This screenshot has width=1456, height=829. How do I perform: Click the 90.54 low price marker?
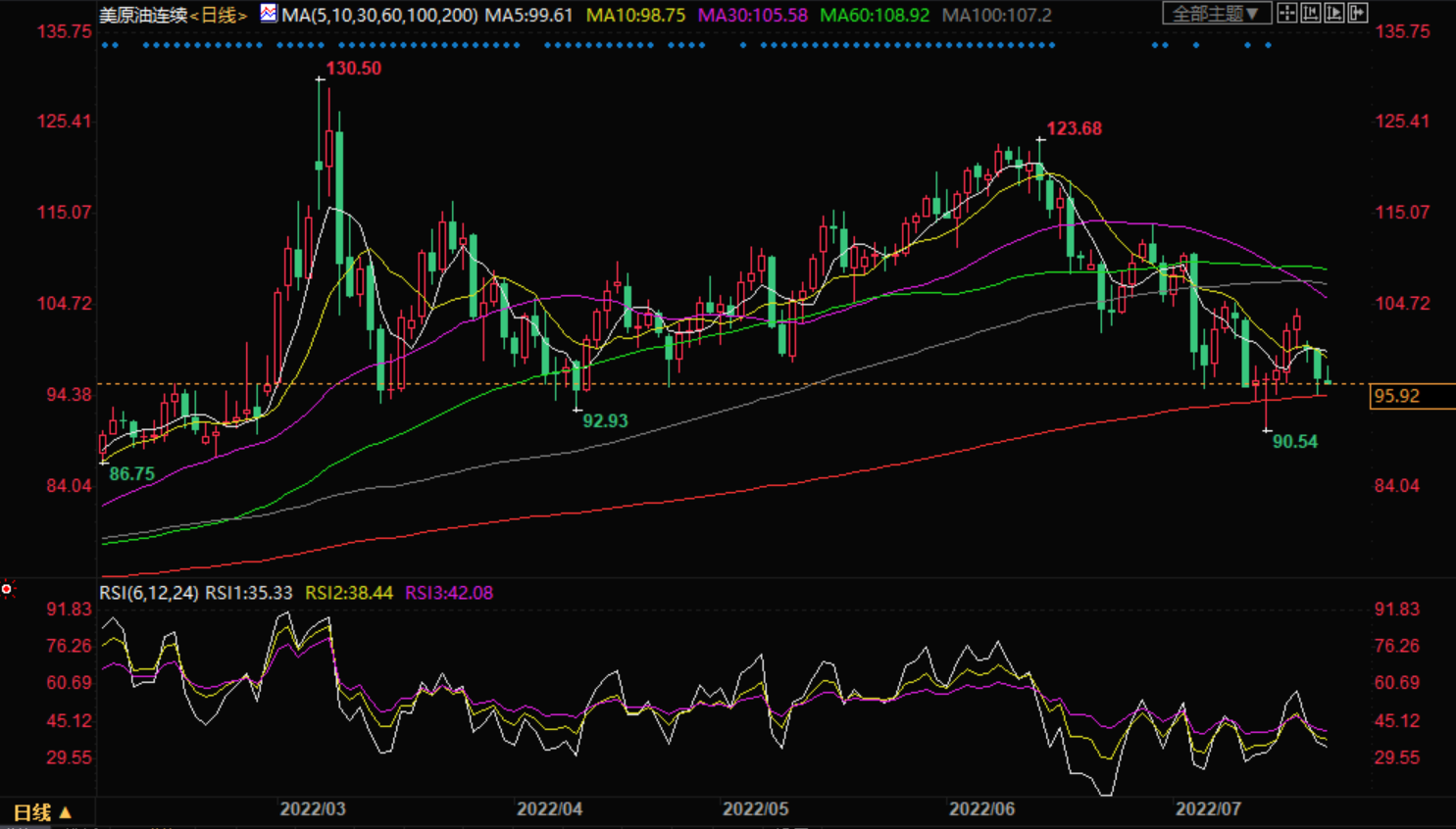(1294, 442)
